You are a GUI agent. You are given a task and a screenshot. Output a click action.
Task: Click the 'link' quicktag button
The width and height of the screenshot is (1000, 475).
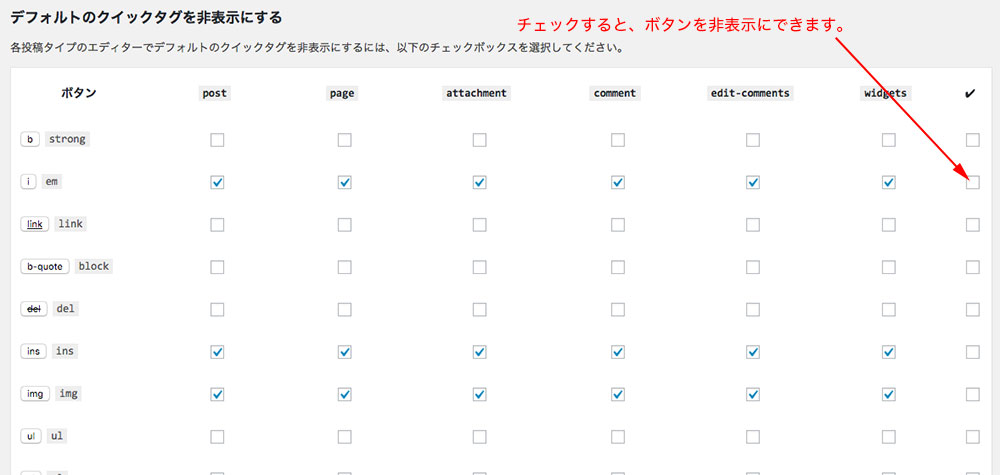point(34,224)
